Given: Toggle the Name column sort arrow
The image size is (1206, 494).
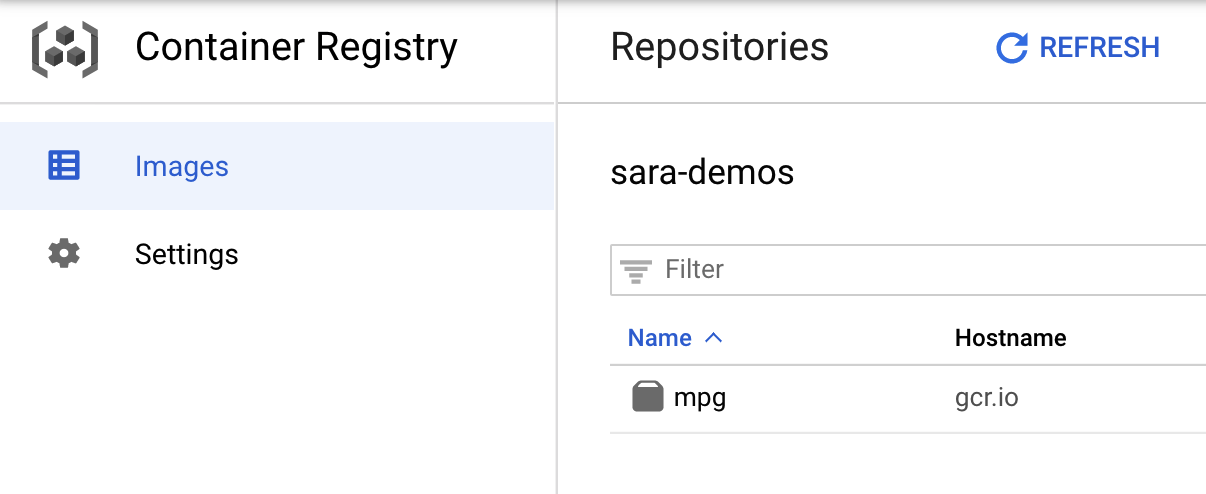Looking at the screenshot, I should click(714, 338).
